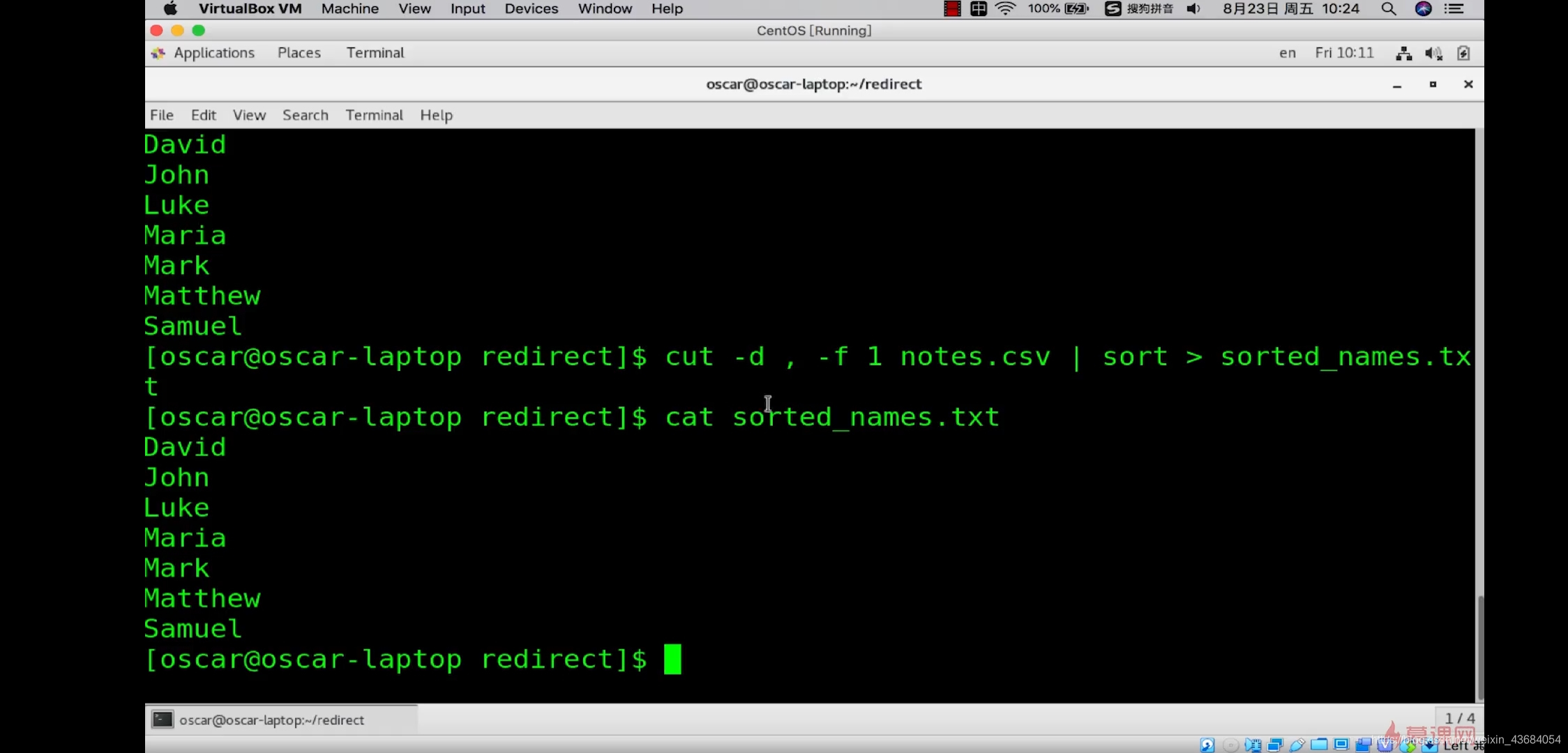The height and width of the screenshot is (753, 1568).
Task: Click the View menu in VirtualBox
Action: click(x=415, y=9)
